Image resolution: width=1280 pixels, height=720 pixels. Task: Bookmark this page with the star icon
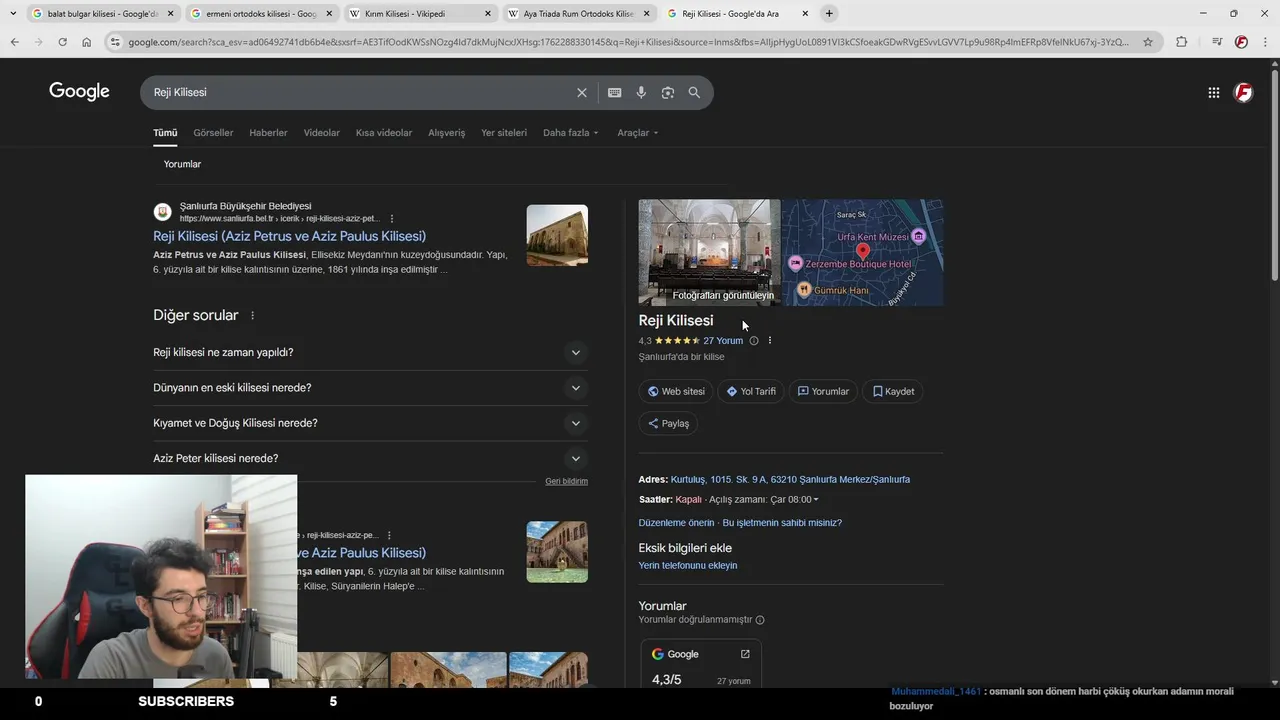(x=1148, y=42)
